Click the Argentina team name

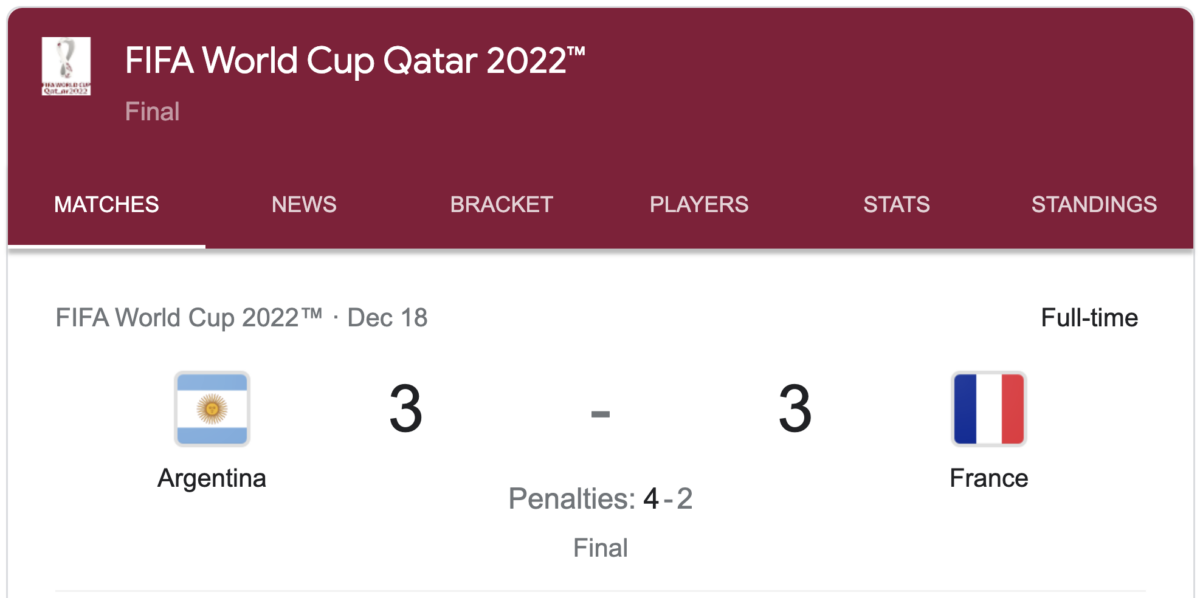click(x=212, y=478)
